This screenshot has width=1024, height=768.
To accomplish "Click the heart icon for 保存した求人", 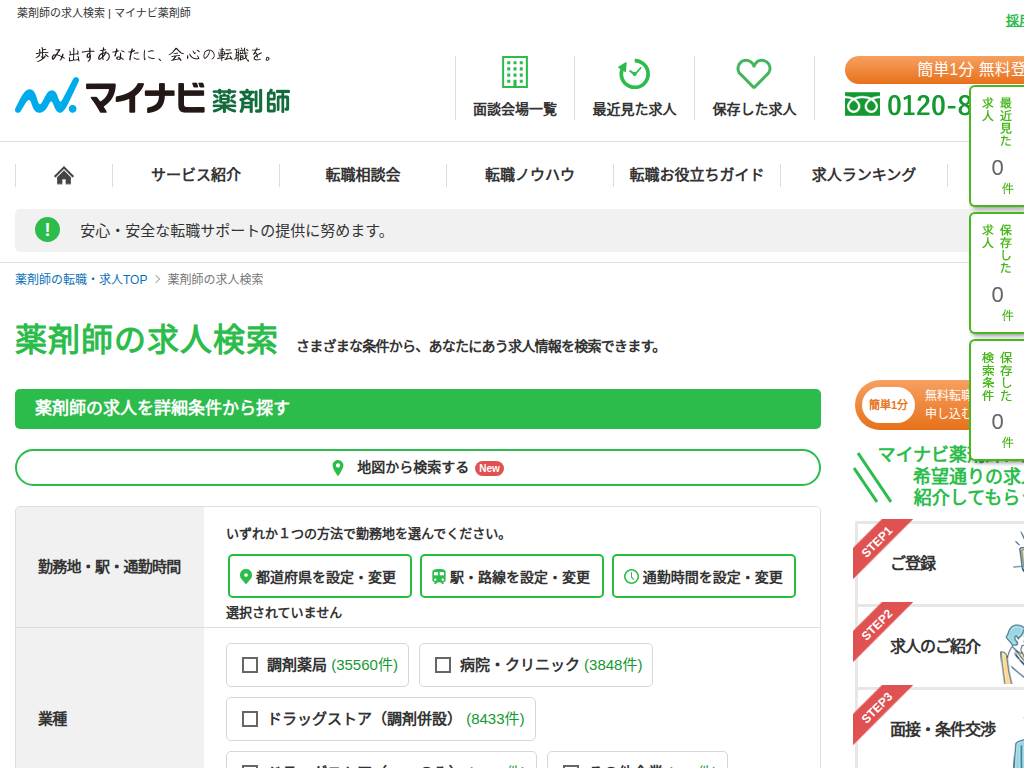I will 753,72.
